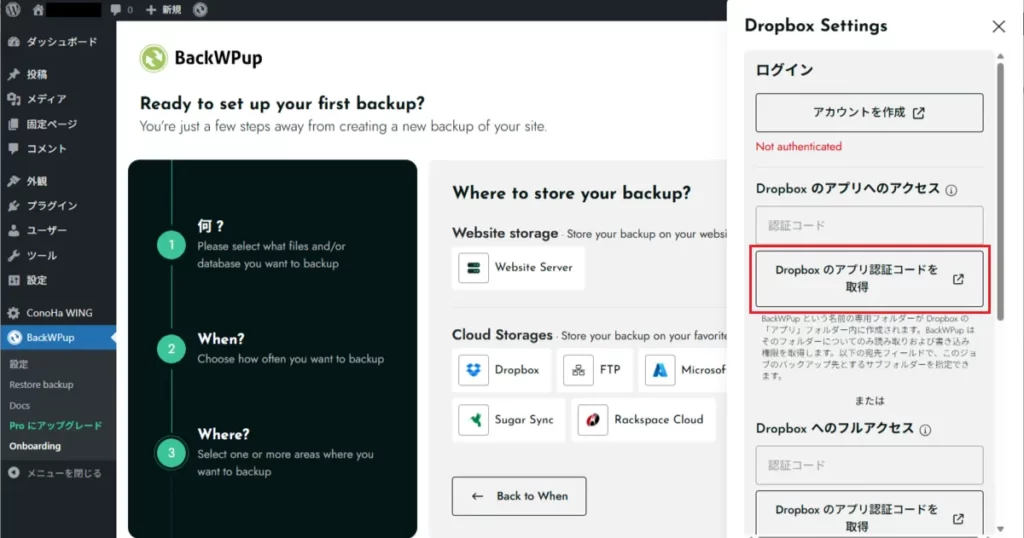Select the Dropbox cloud storage icon
This screenshot has width=1024, height=538.
[x=473, y=370]
